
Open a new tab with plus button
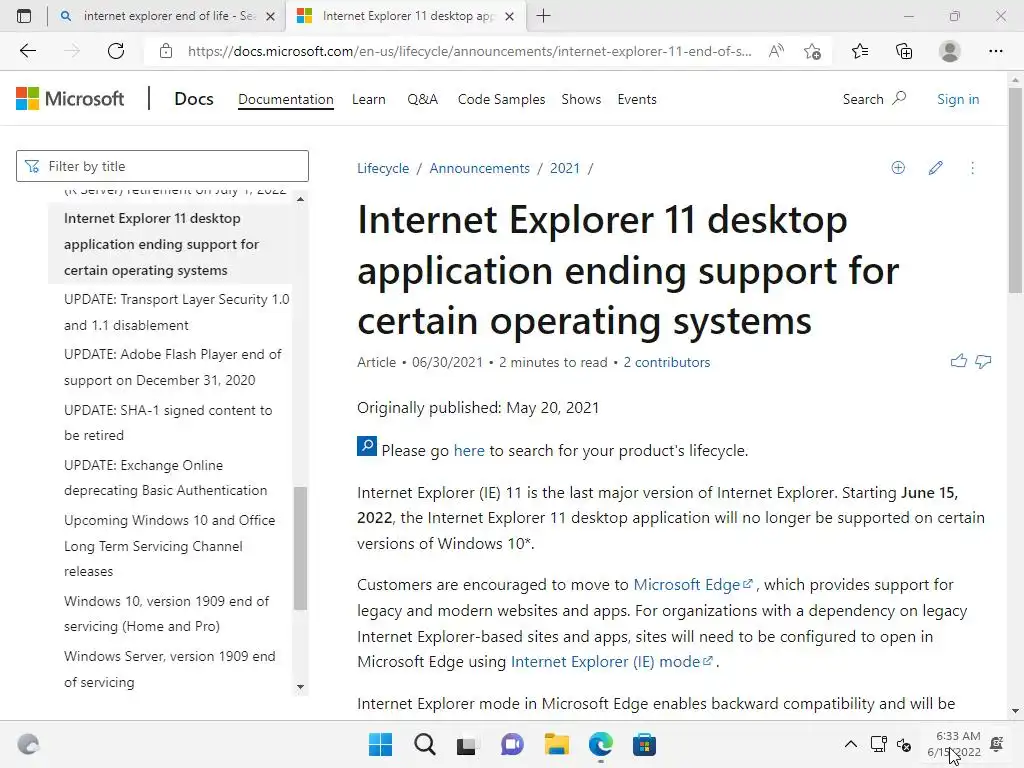click(543, 16)
